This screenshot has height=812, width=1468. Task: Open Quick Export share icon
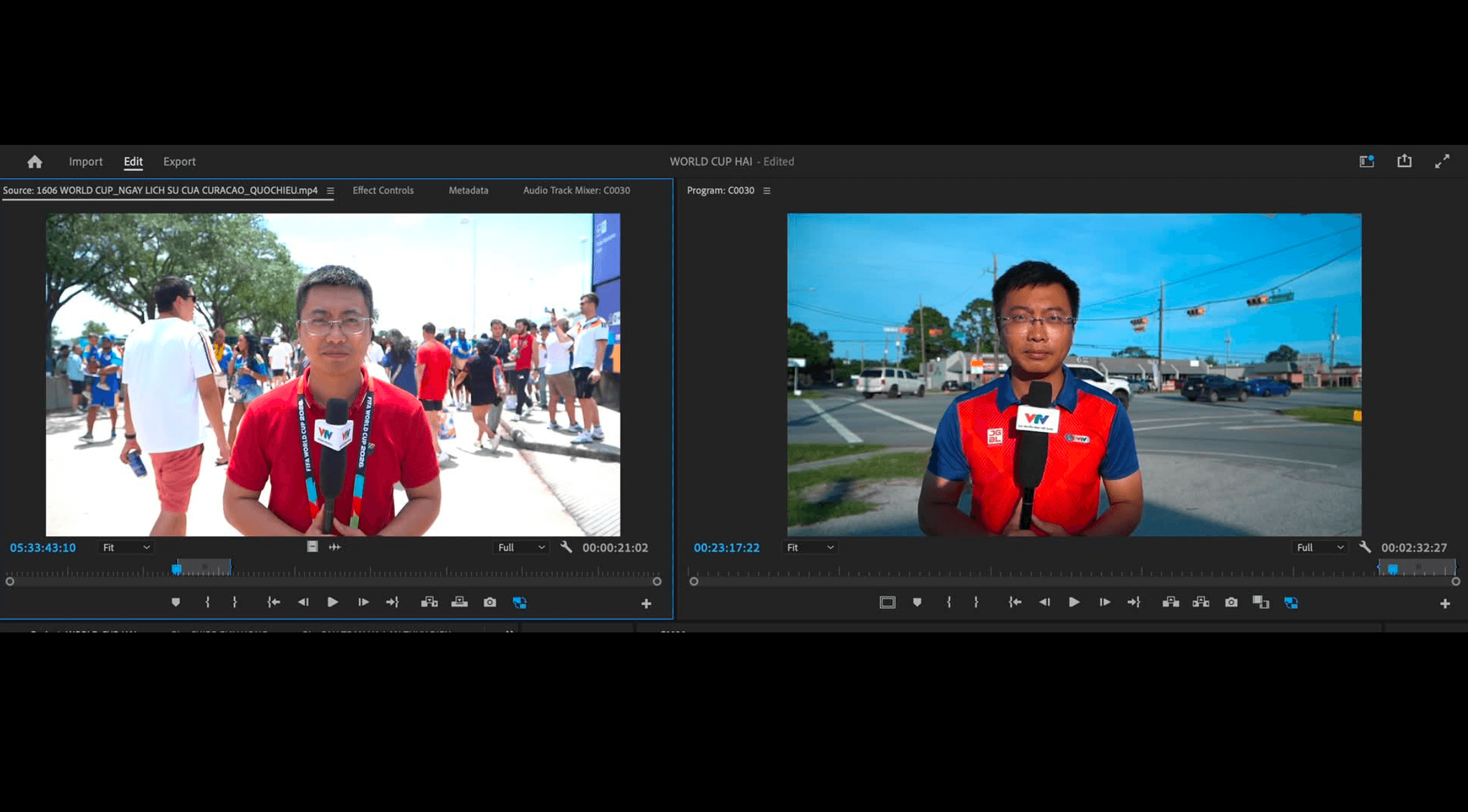[1404, 161]
